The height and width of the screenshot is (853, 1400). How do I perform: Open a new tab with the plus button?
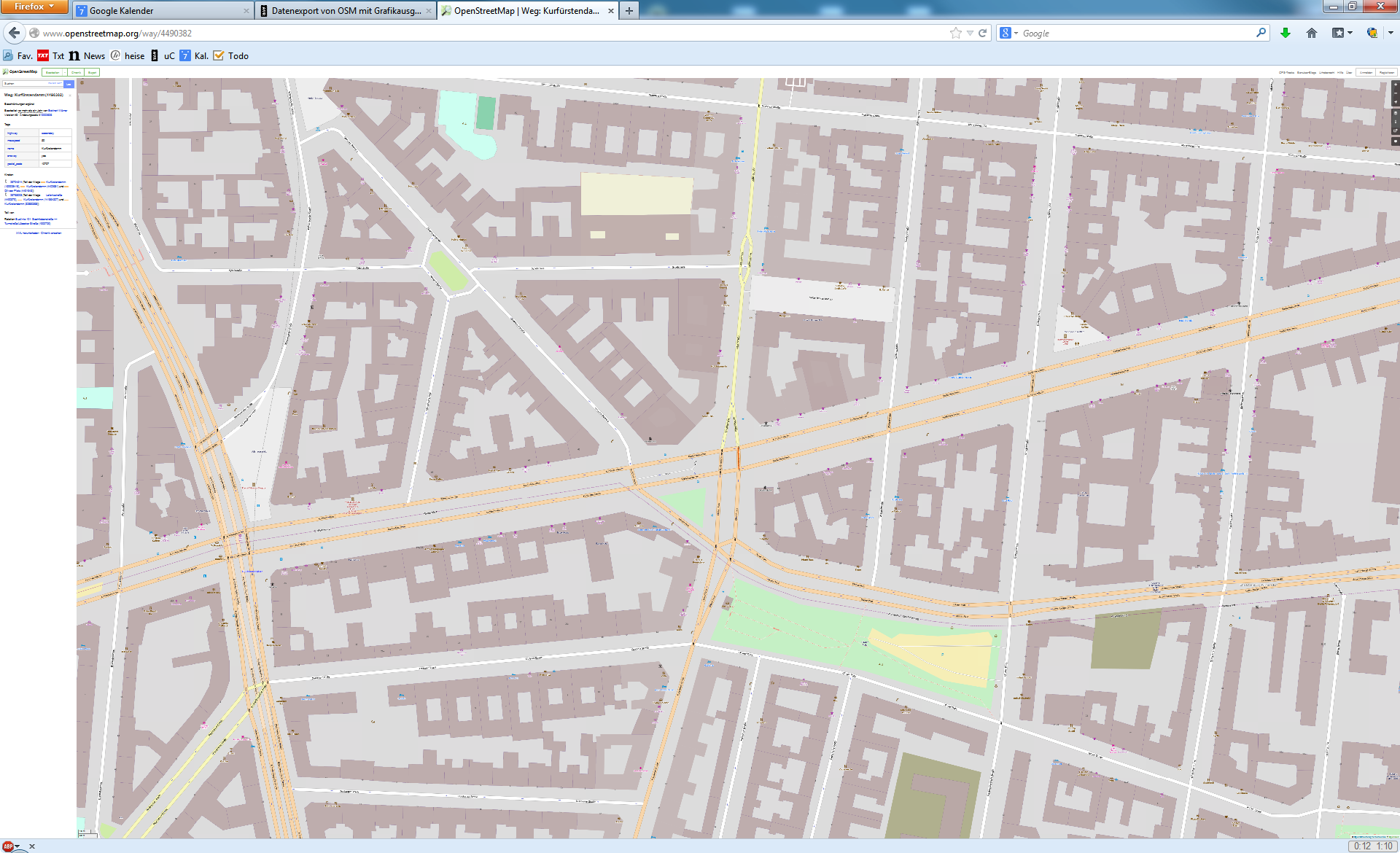(629, 11)
